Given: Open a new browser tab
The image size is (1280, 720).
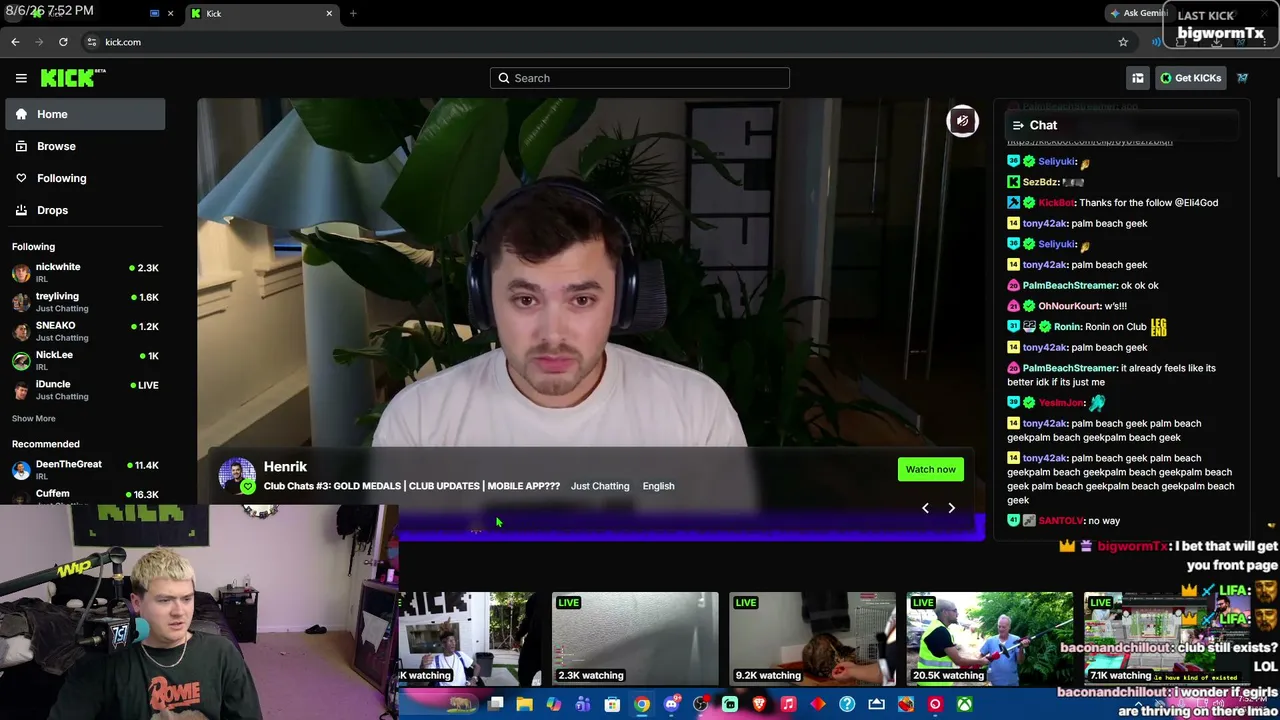Looking at the screenshot, I should coord(353,13).
